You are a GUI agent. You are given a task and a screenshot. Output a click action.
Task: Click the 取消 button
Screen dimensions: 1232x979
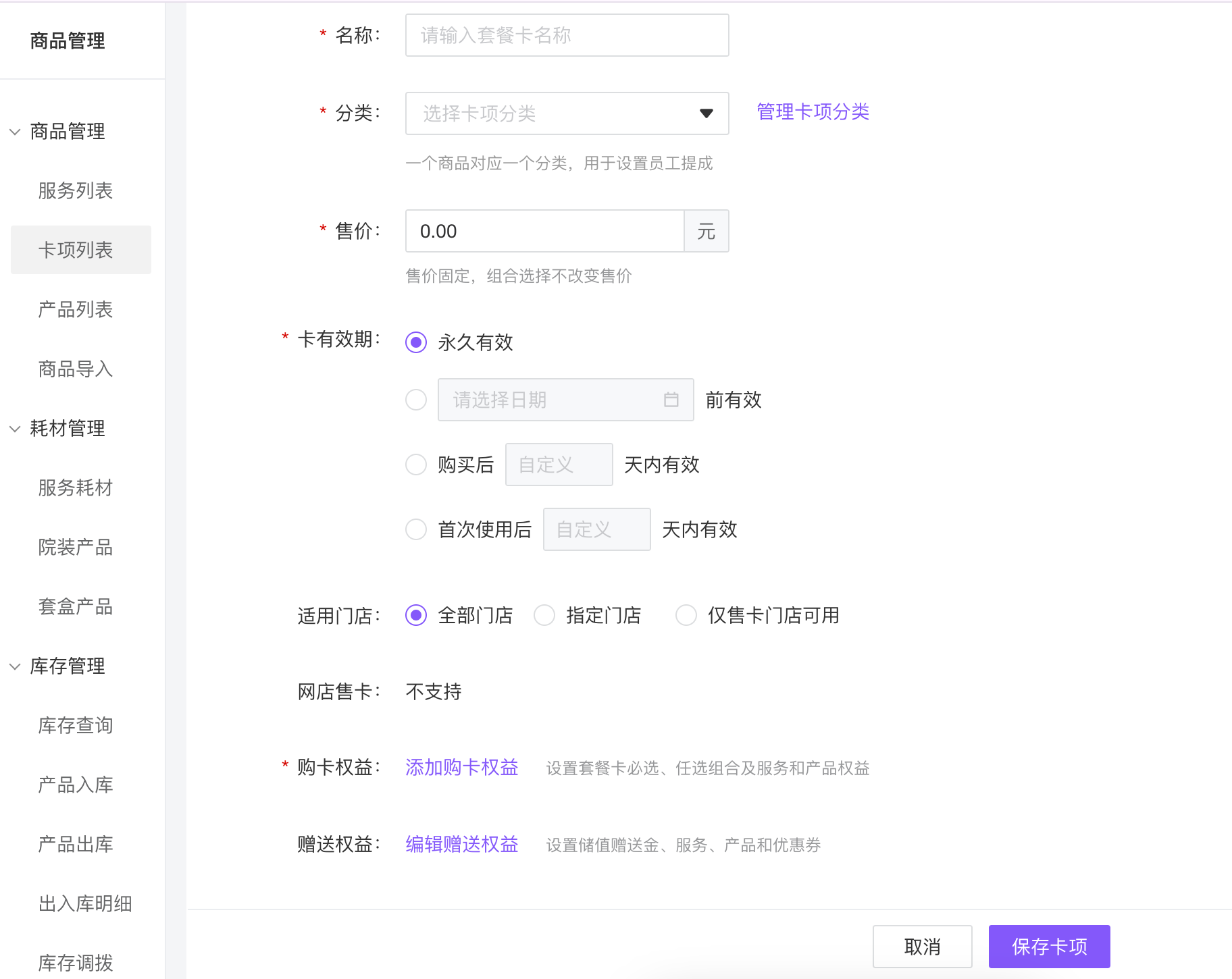click(x=922, y=947)
